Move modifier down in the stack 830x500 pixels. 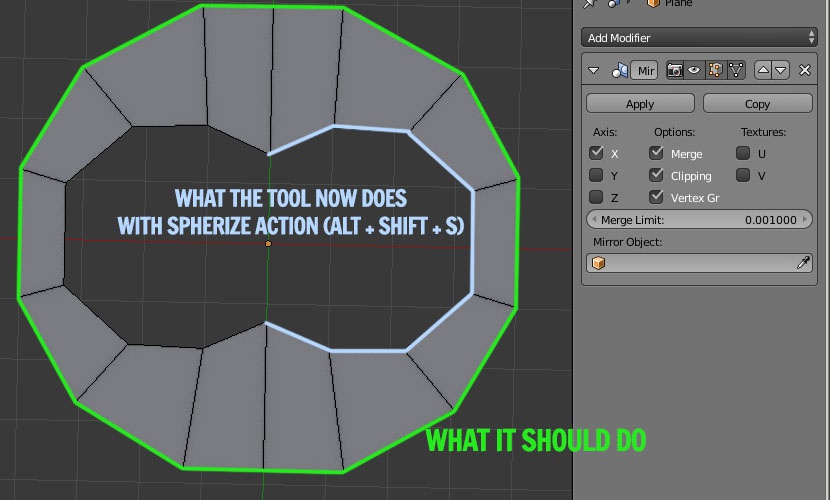[x=781, y=70]
